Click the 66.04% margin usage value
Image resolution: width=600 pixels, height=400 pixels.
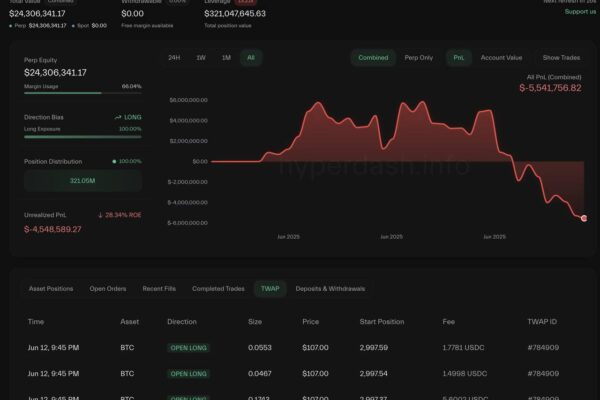tap(132, 87)
